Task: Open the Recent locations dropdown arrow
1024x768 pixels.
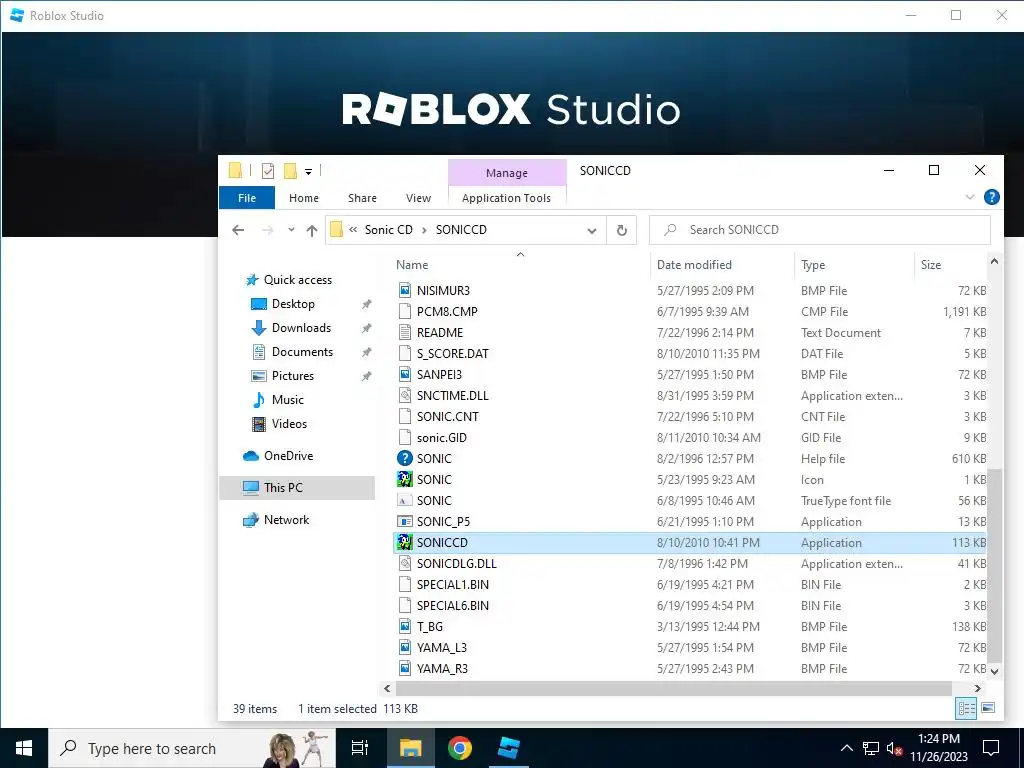Action: coord(291,229)
